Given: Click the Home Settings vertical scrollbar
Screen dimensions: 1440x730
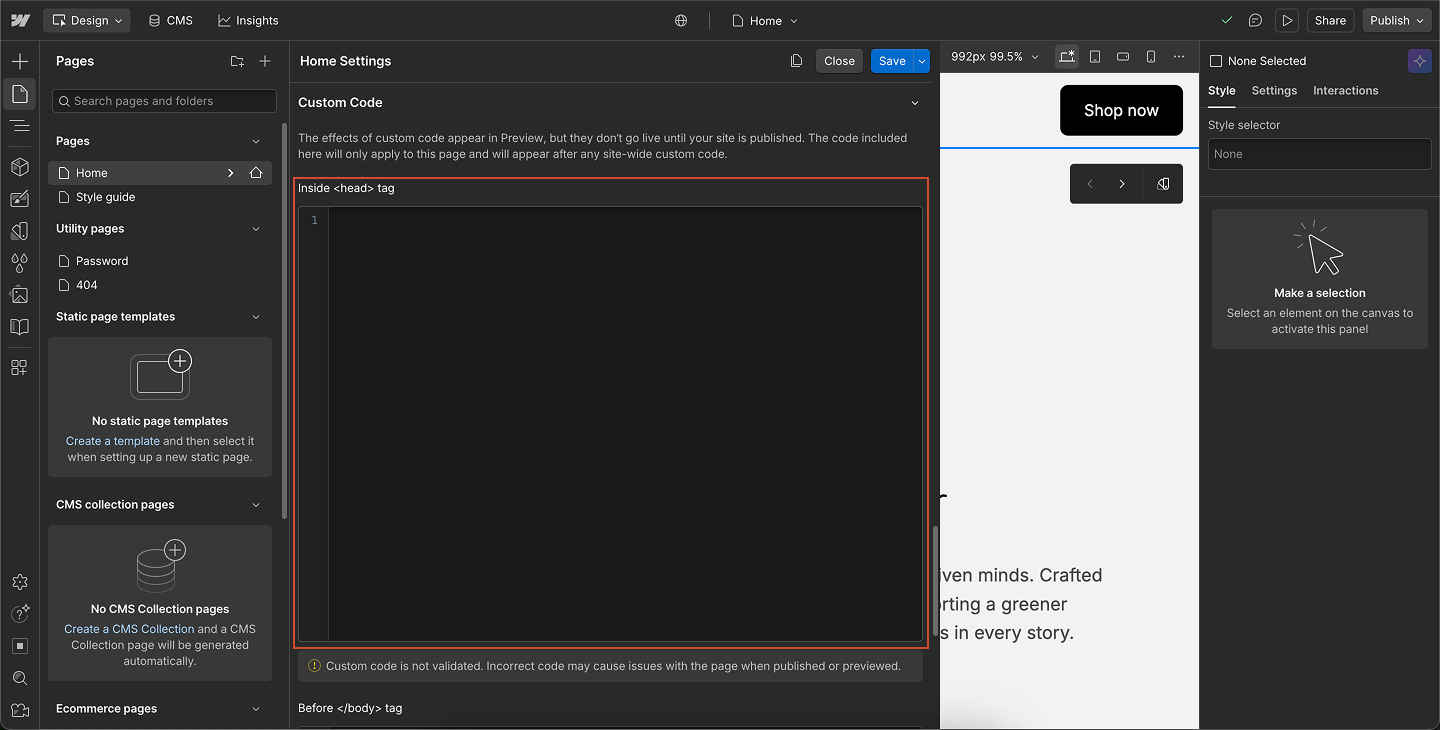Looking at the screenshot, I should [936, 582].
